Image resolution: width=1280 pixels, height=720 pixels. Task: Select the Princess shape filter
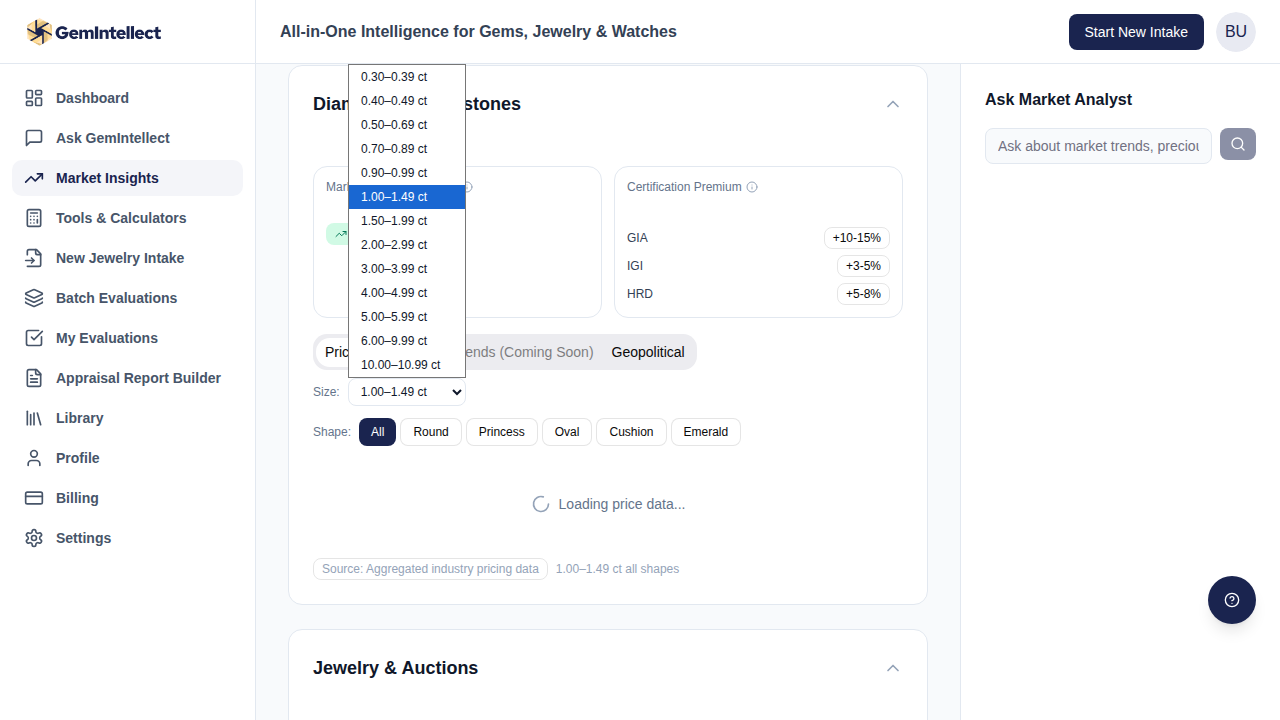(501, 432)
